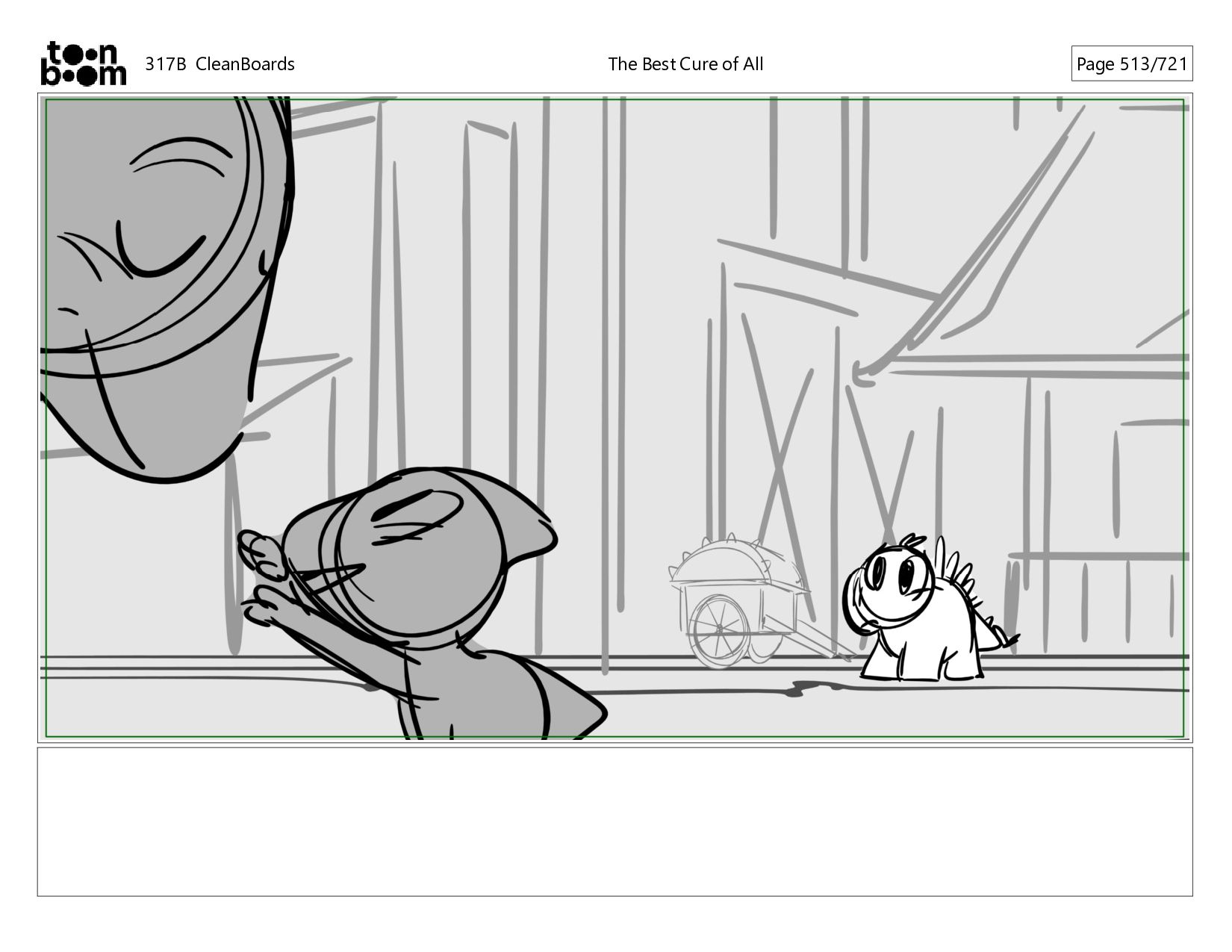Click the Toon Boom logo
Viewport: 1232px width, 952px height.
83,63
